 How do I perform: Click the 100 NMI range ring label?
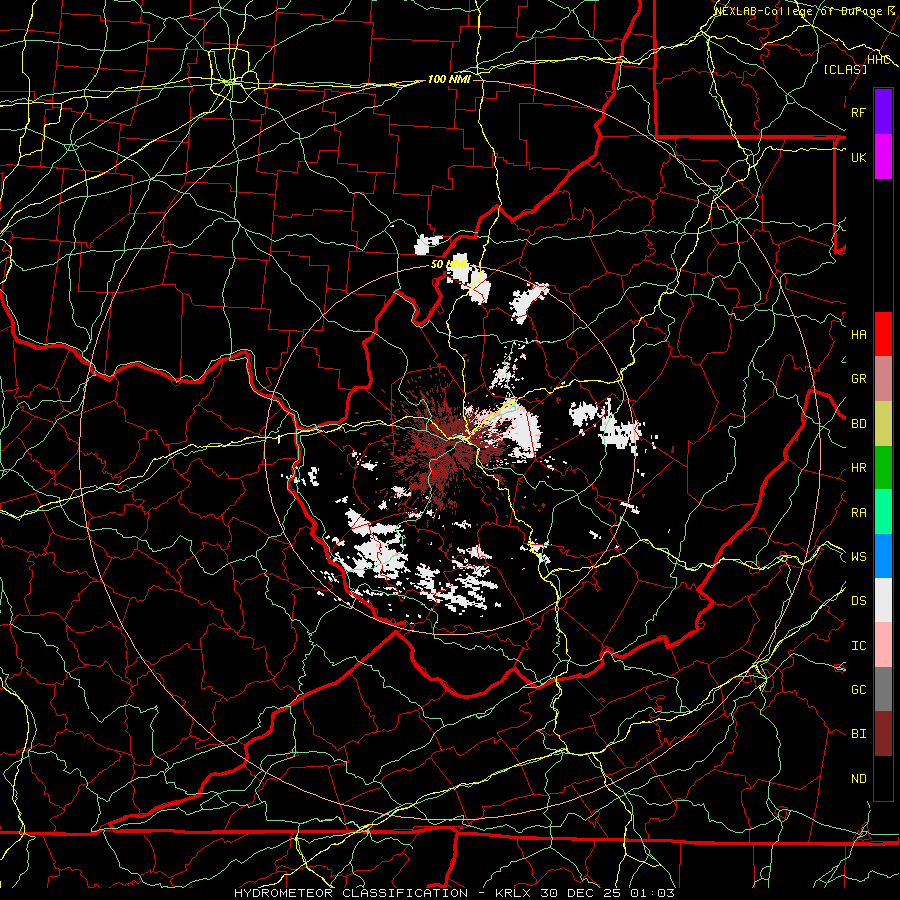(449, 79)
